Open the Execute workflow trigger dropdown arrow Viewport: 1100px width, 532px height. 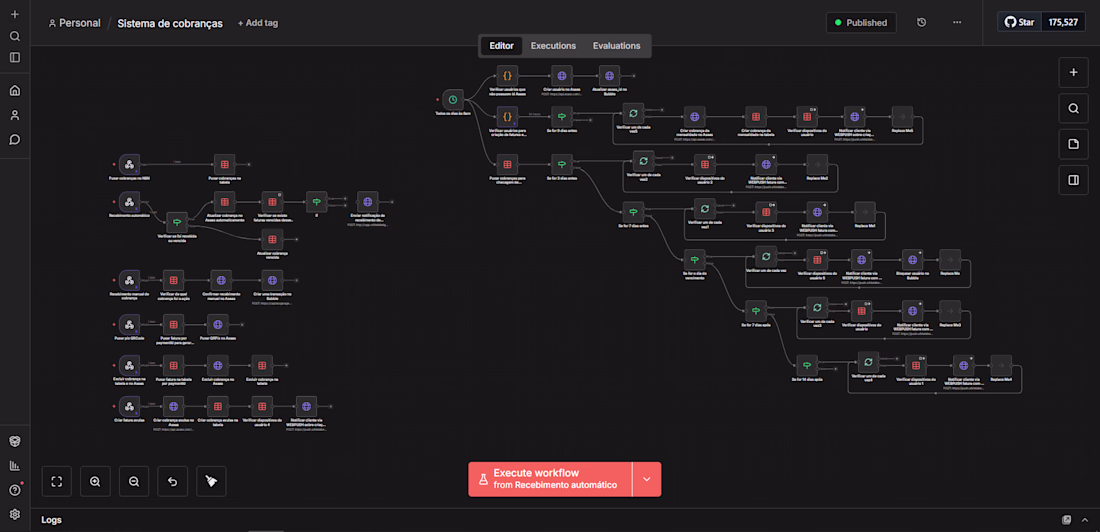647,479
